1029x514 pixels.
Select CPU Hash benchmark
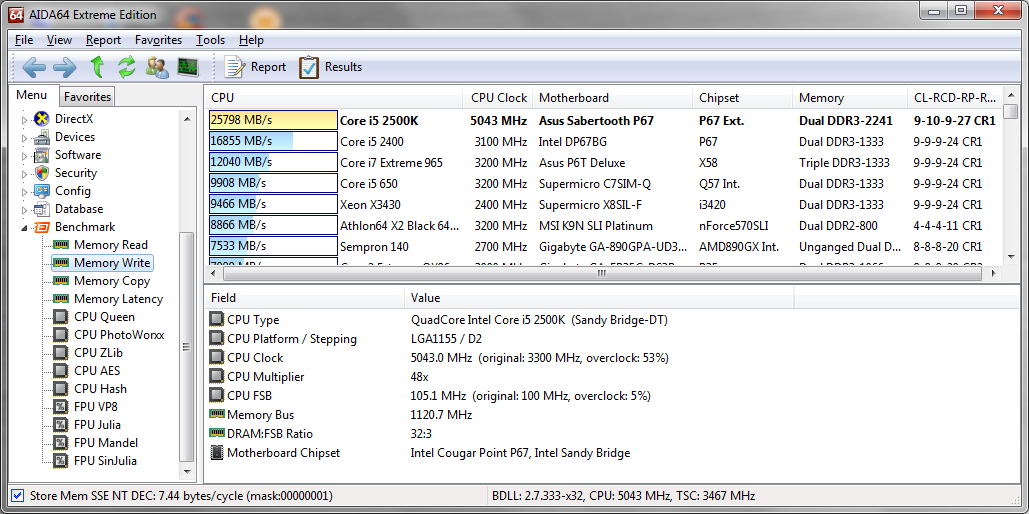coord(100,389)
